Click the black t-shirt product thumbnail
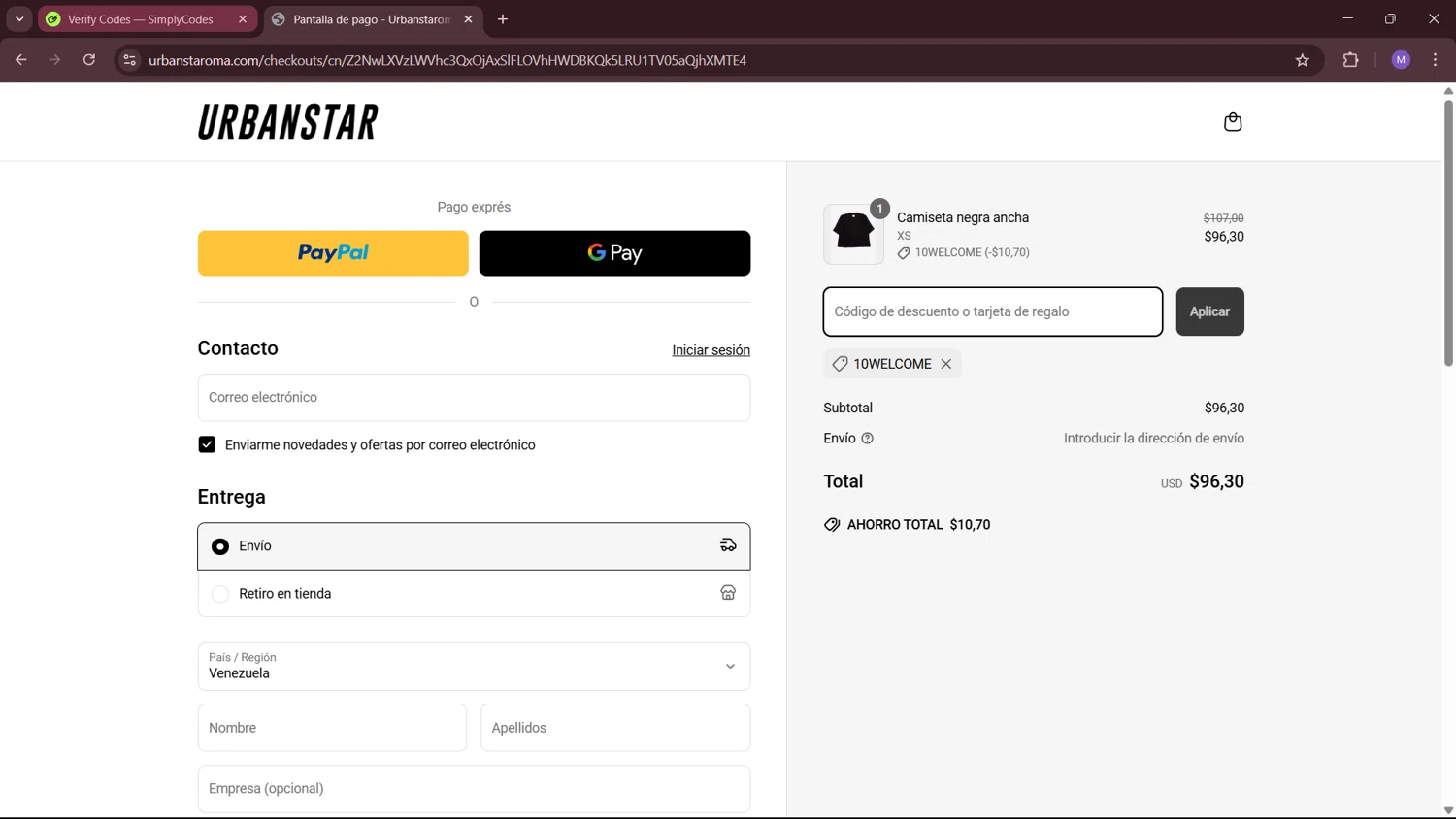Viewport: 1456px width, 819px height. coord(853,234)
